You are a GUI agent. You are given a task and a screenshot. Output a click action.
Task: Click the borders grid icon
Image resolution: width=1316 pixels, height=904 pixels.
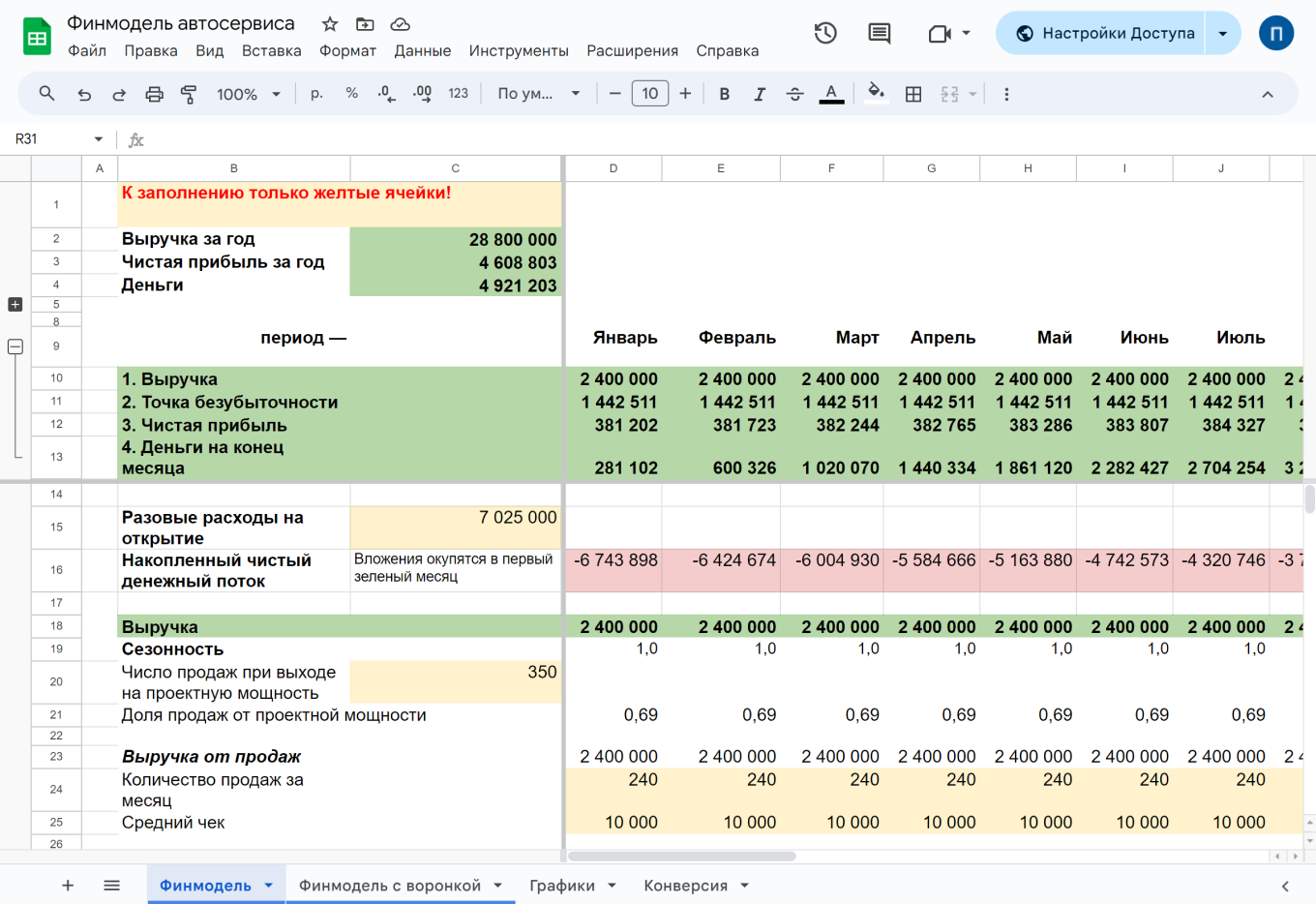click(x=912, y=94)
